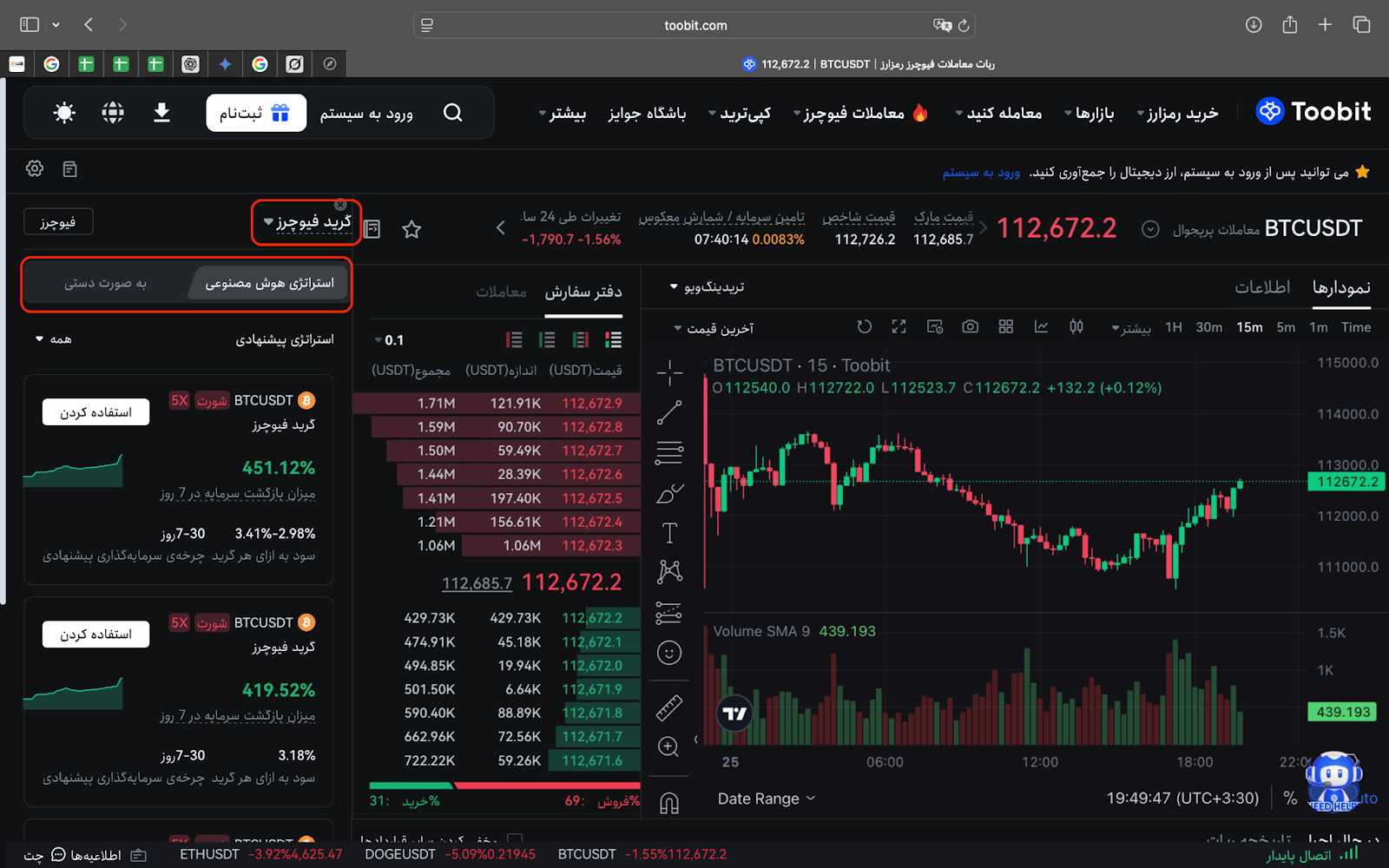Select the ruler measure tool
The image size is (1389, 868).
click(669, 707)
